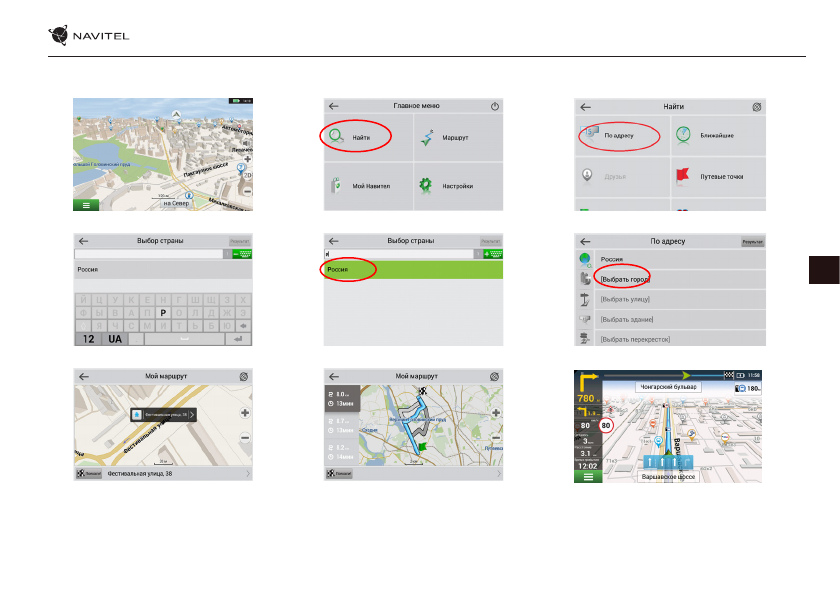This screenshot has width=840, height=595.
Task: Open Маршрут in the main menu
Action: 459,138
